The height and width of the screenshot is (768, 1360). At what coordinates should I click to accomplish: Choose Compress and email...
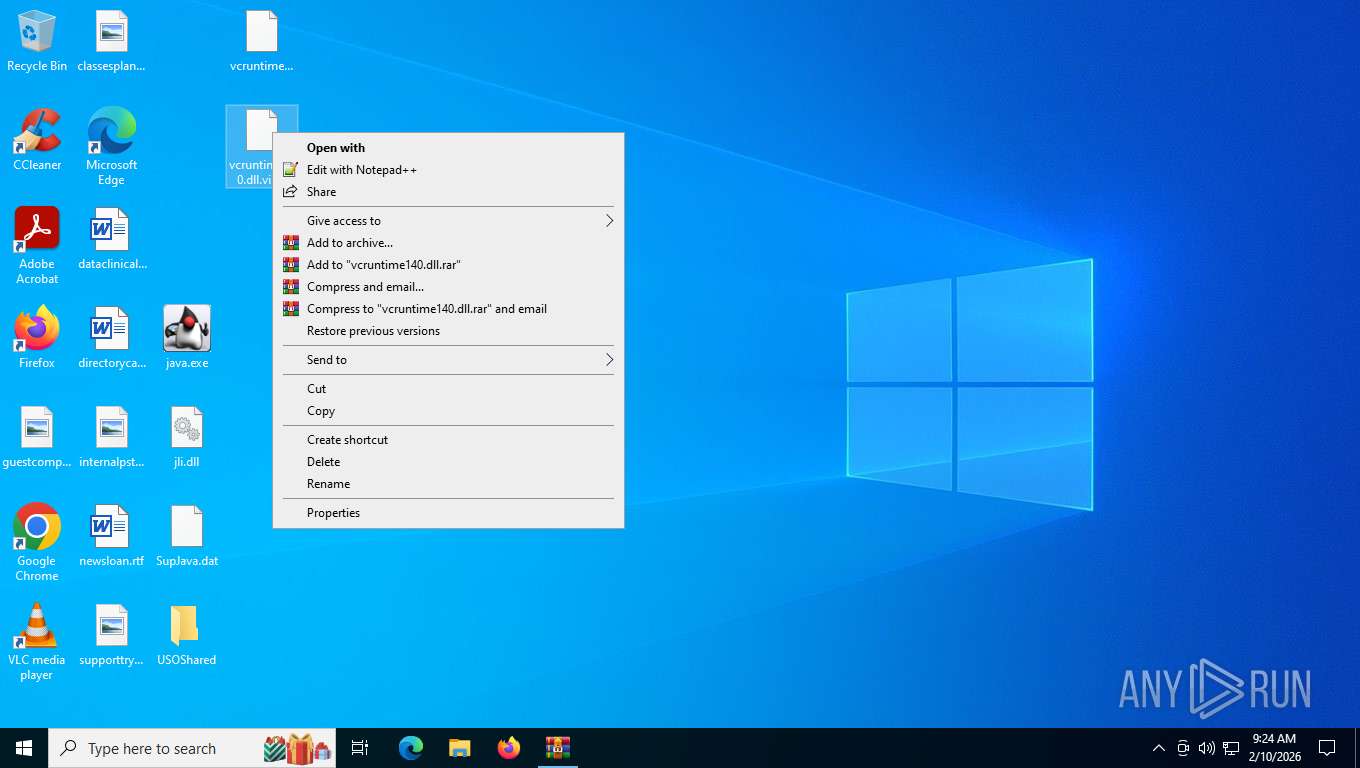click(448, 287)
